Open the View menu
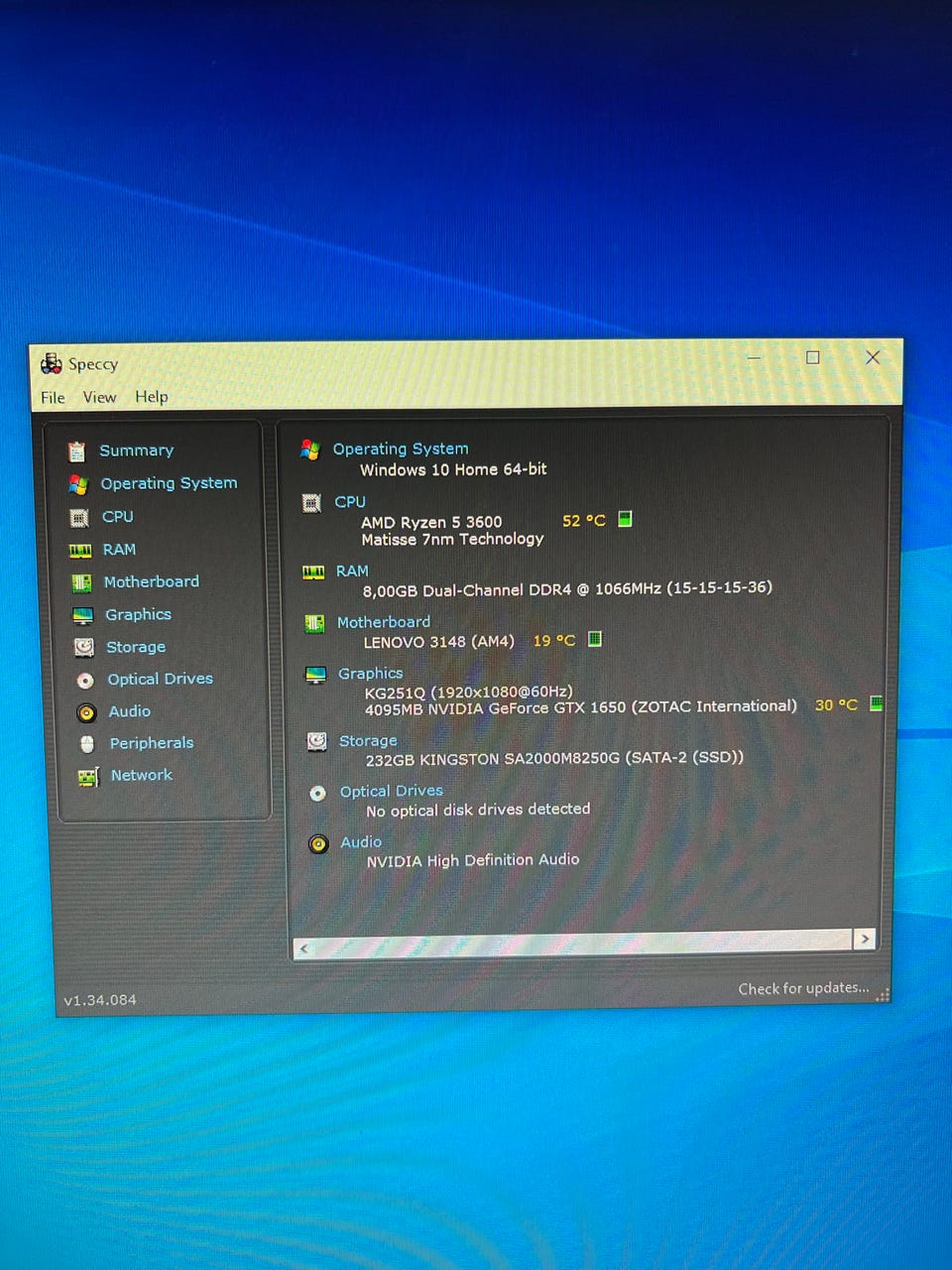Screen dimensions: 952x1270 [x=99, y=397]
